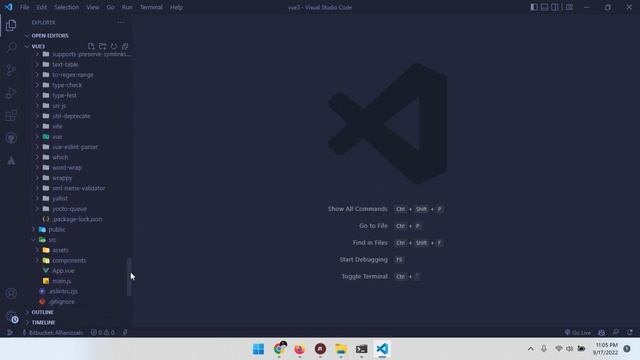Open the terminal app from taskbar

(x=361, y=349)
